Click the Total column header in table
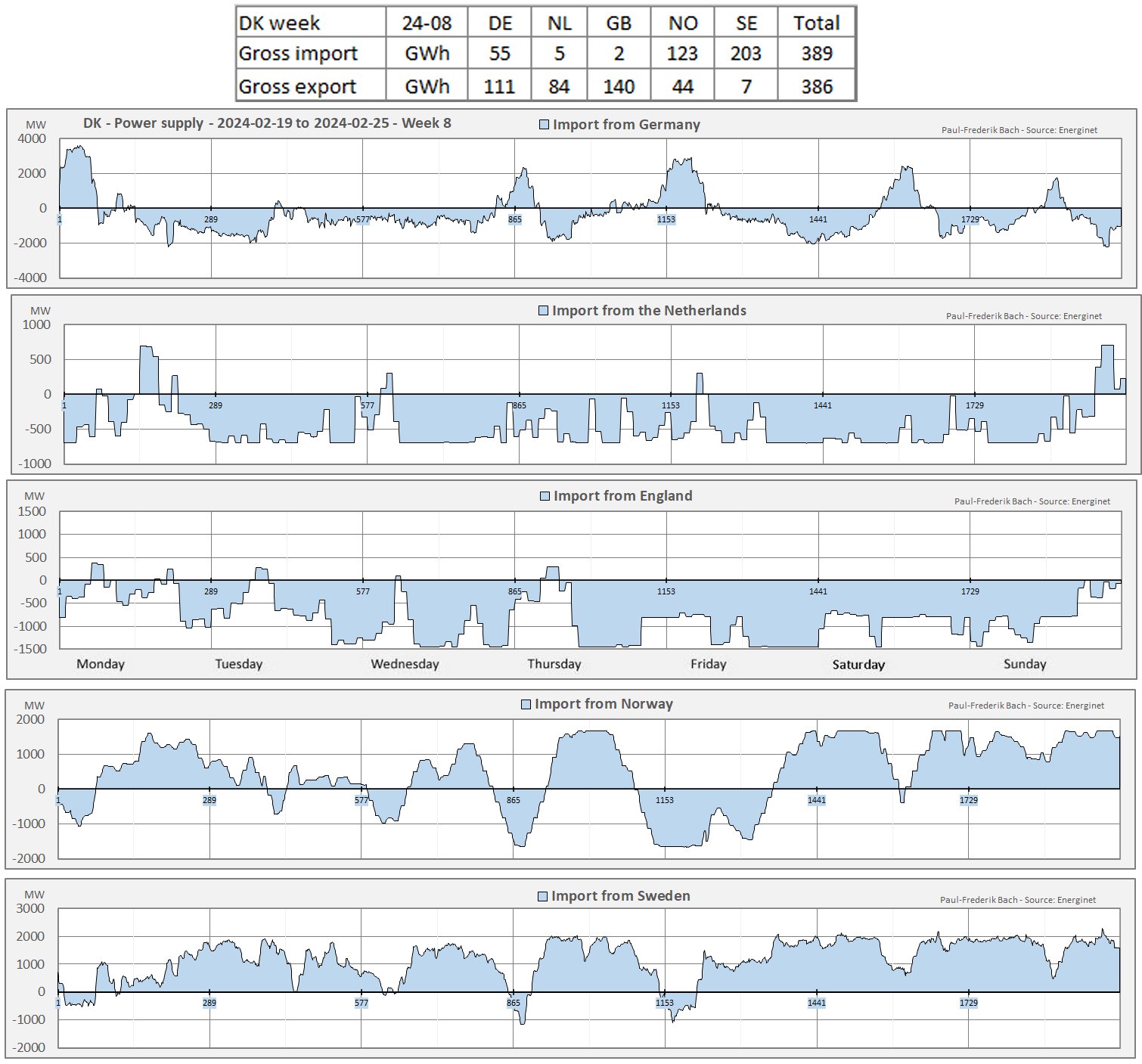 [x=816, y=23]
